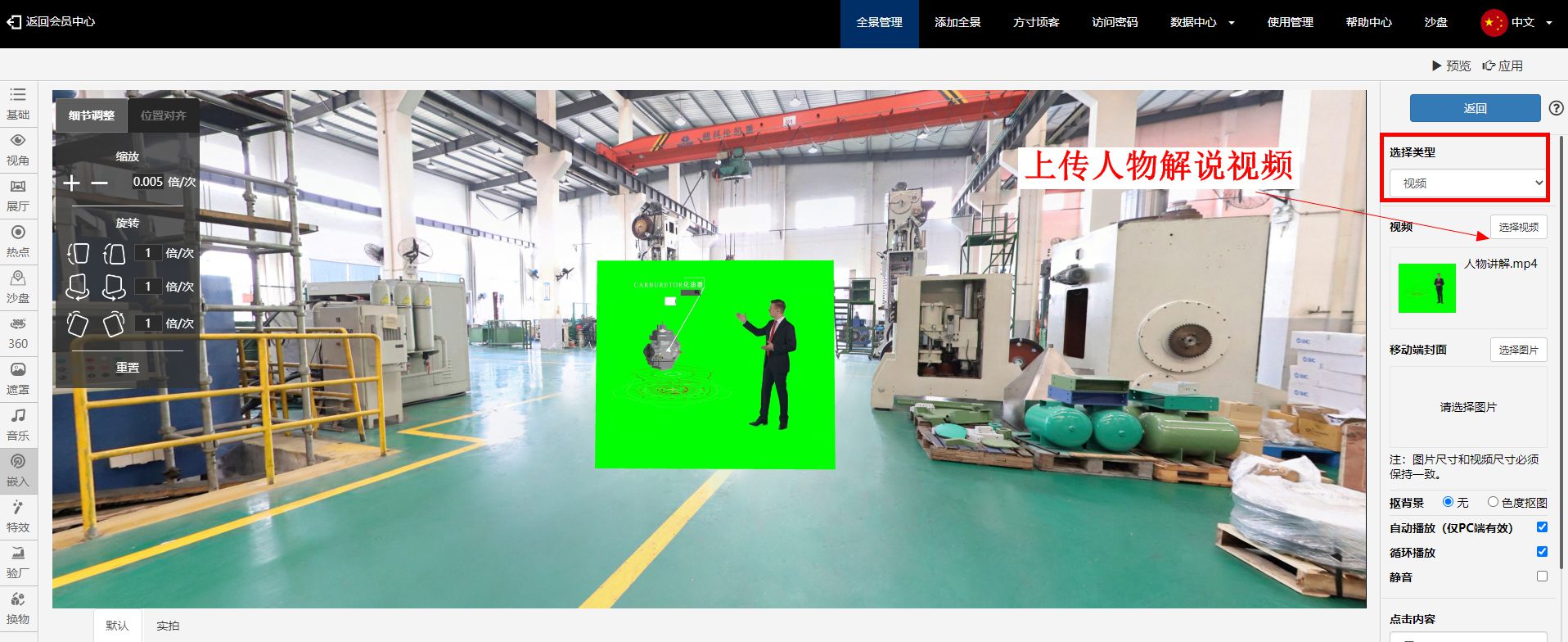This screenshot has width=1568, height=642.
Task: Switch to the 位置对齐 tab
Action: [x=163, y=115]
